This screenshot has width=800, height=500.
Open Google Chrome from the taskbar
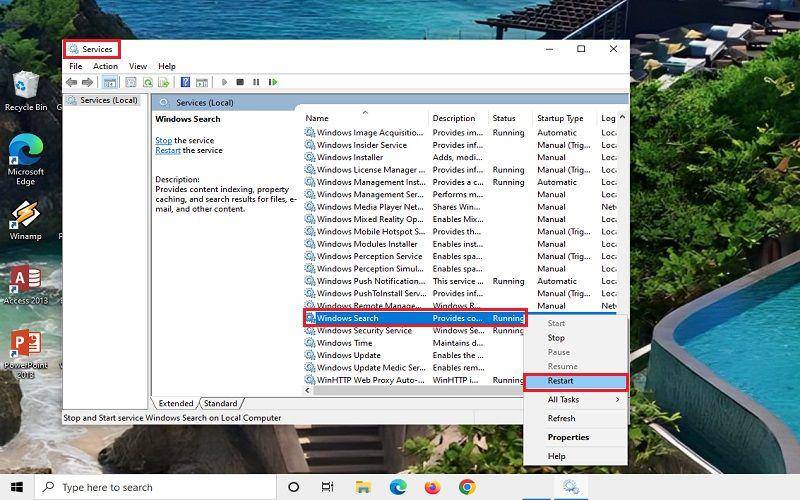(467, 487)
